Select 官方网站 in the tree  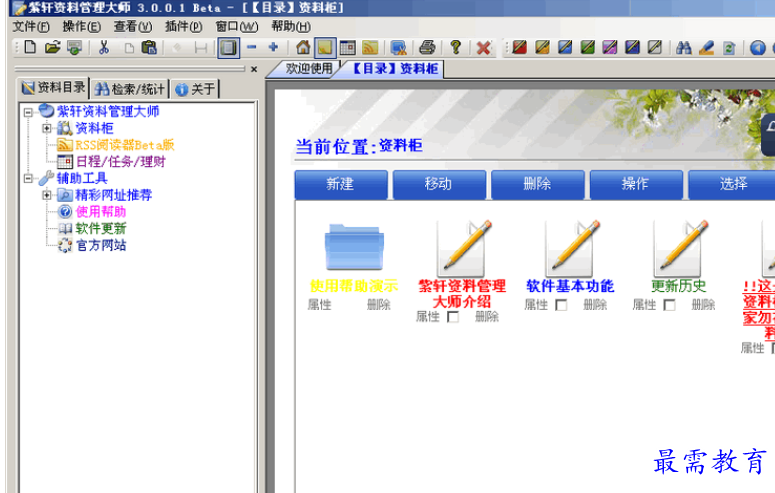[x=101, y=245]
